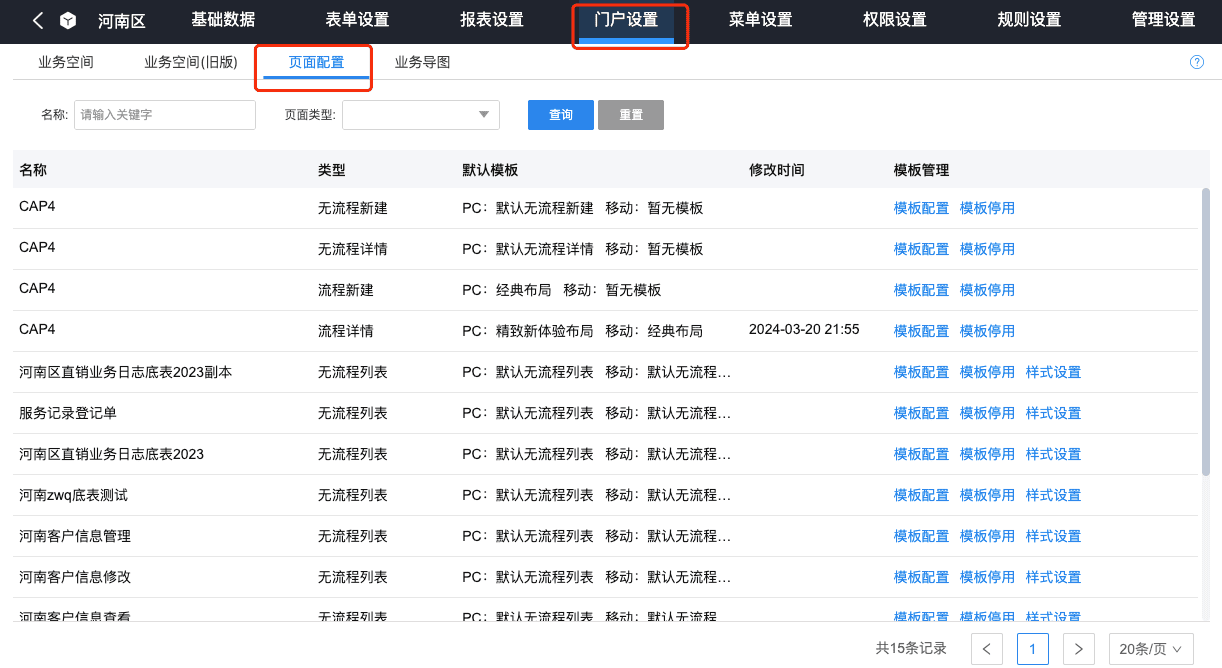Select 门户设置 menu
Viewport: 1222px width, 668px height.
(626, 20)
